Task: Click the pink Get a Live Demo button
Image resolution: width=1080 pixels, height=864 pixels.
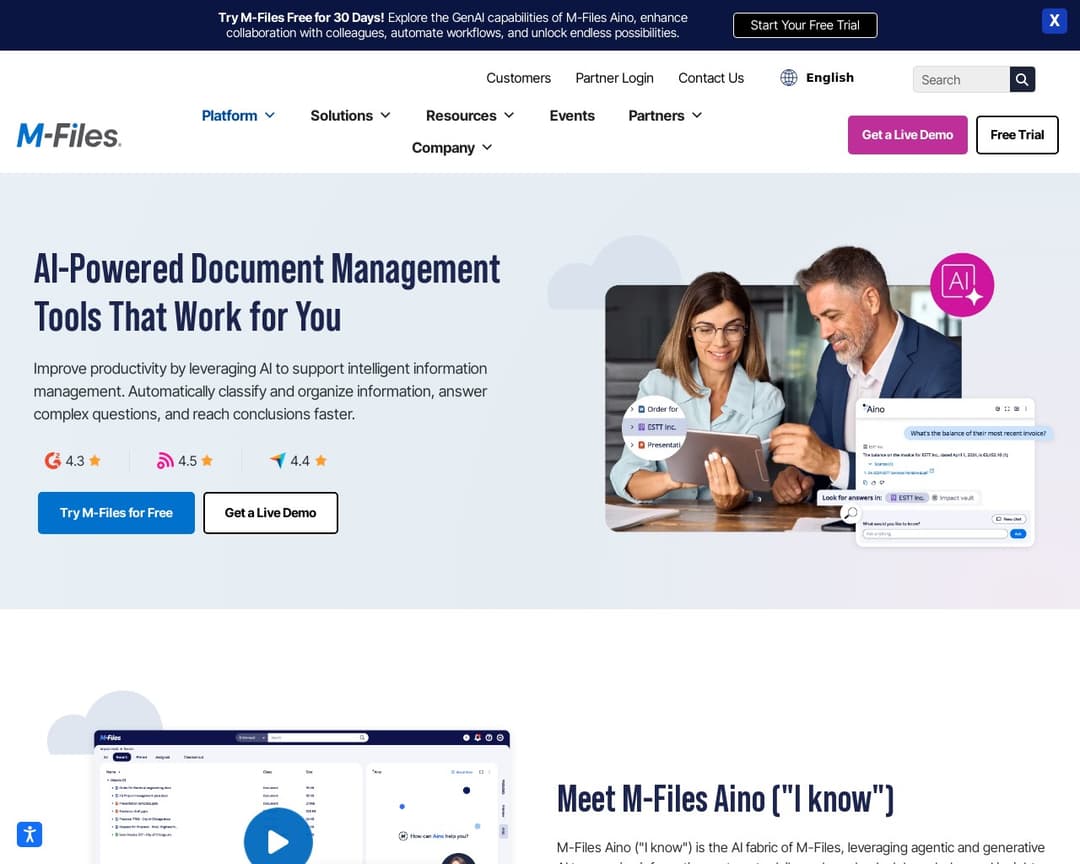Action: click(907, 135)
